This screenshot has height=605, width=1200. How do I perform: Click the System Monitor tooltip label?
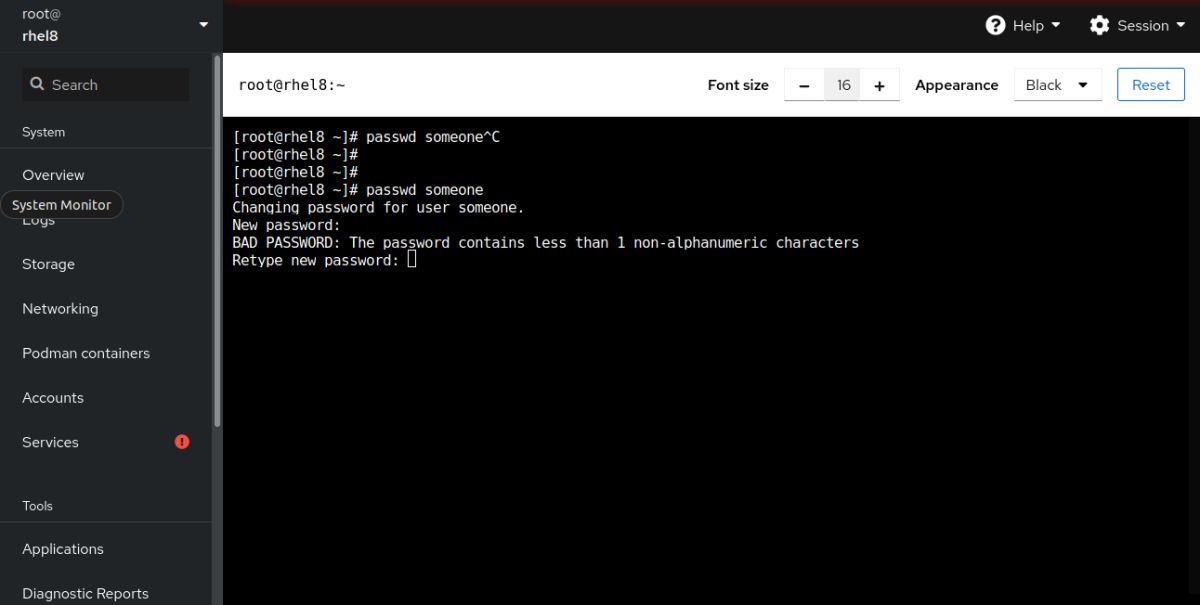[62, 205]
